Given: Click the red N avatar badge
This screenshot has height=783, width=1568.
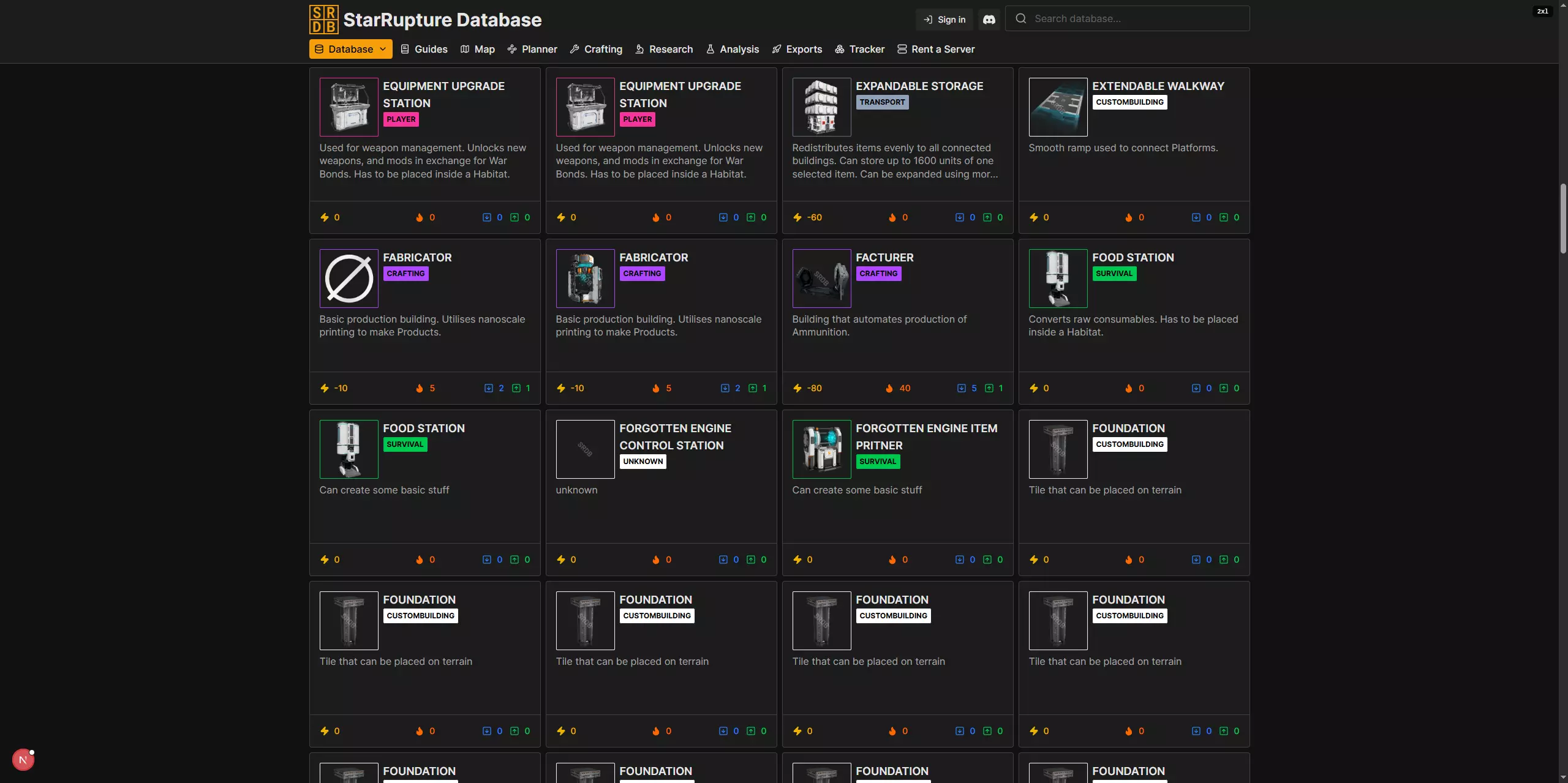Looking at the screenshot, I should point(23,760).
